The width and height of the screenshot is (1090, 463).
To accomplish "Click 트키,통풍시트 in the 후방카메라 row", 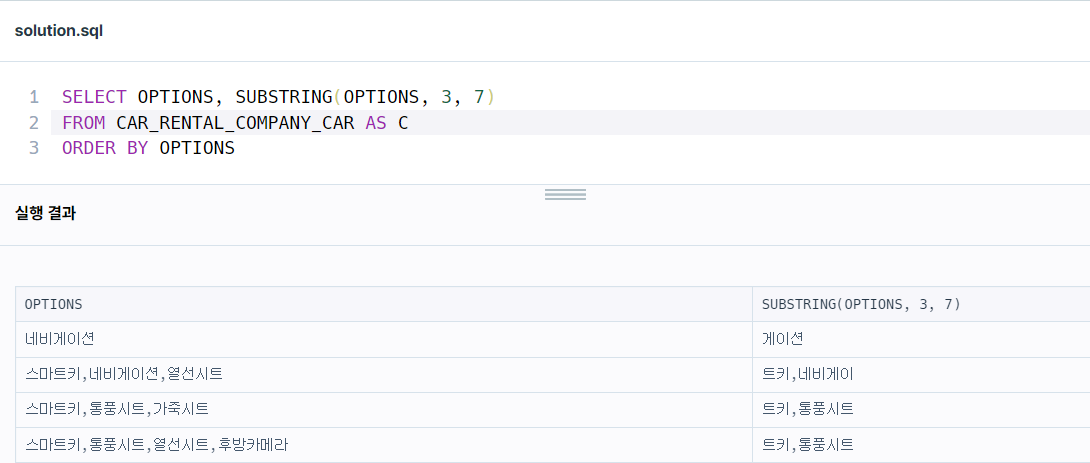I will tap(921, 445).
